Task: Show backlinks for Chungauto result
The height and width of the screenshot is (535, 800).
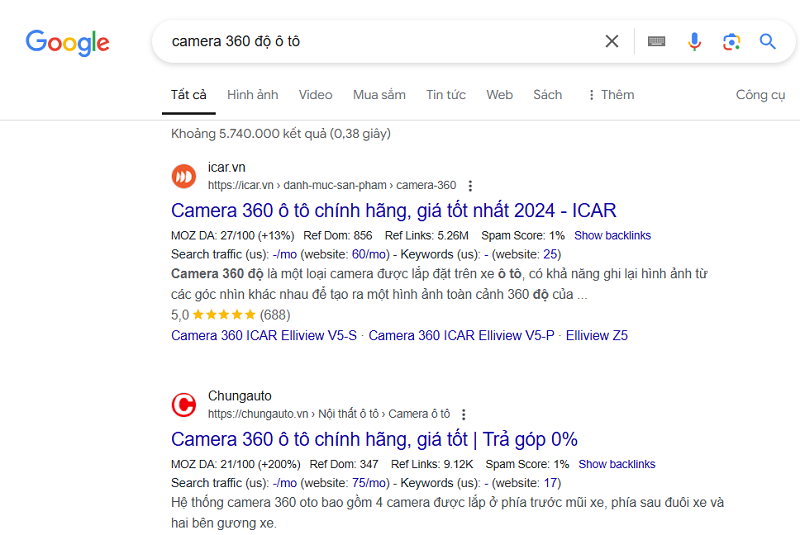Action: point(616,464)
